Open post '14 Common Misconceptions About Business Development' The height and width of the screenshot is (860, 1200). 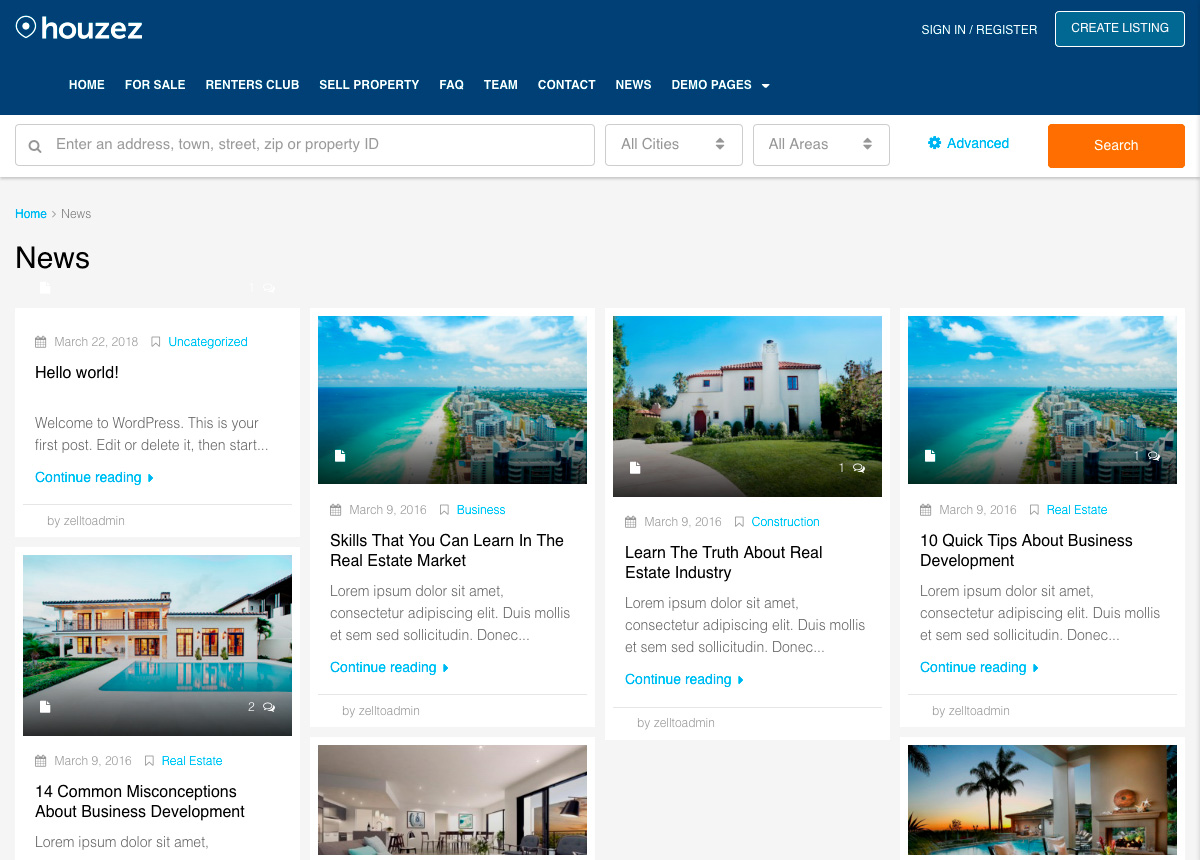pyautogui.click(x=140, y=801)
